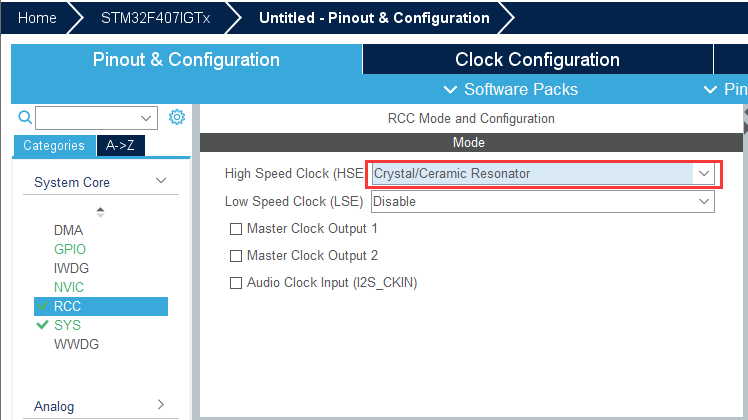Click the sort arrows above DMA
Screen dimensions: 748x420
[100, 212]
